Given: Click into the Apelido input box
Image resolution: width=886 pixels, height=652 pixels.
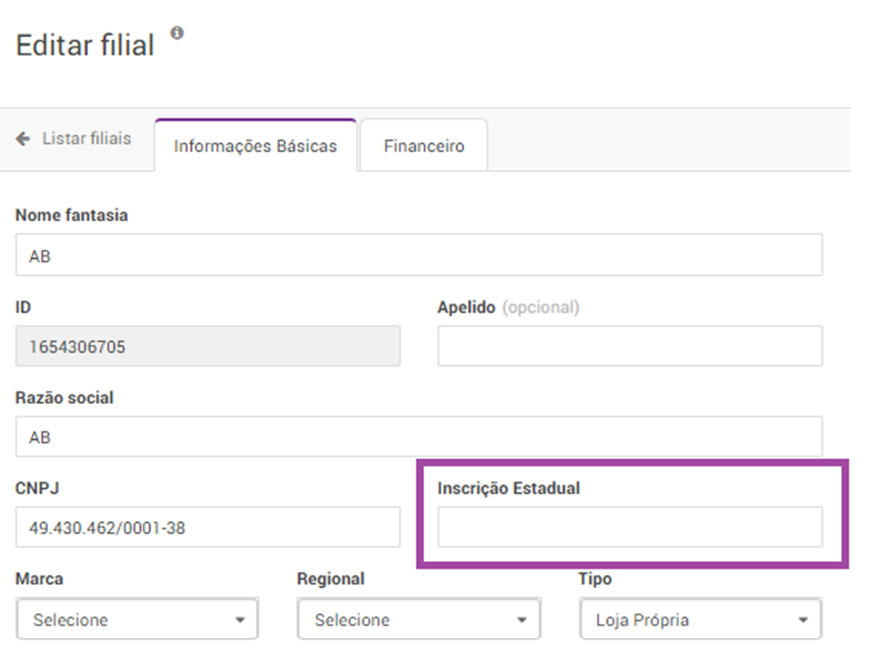Looking at the screenshot, I should pos(630,346).
